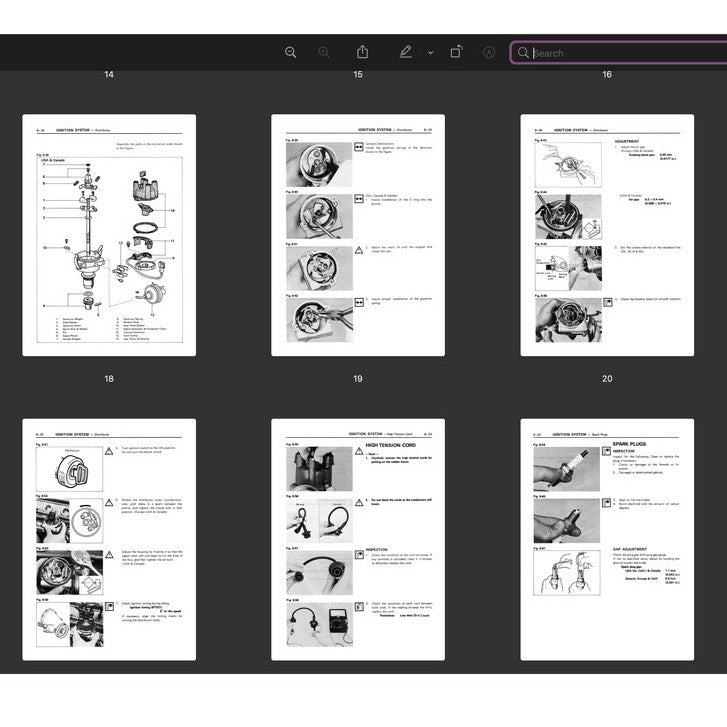Open page 20 Spark Plugs thumbnail
Screen dimensions: 727x727
(x=607, y=539)
